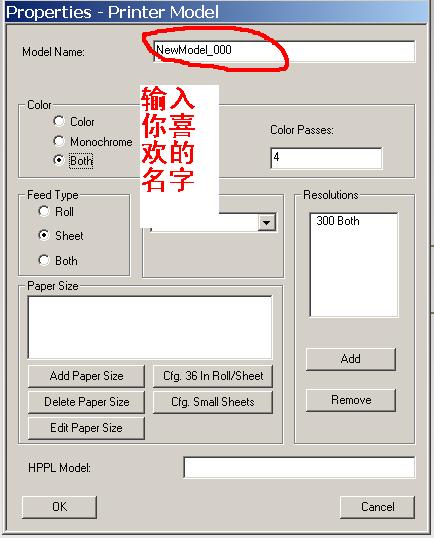Cancel the Printer Model dialog
The image size is (434, 538).
377,507
